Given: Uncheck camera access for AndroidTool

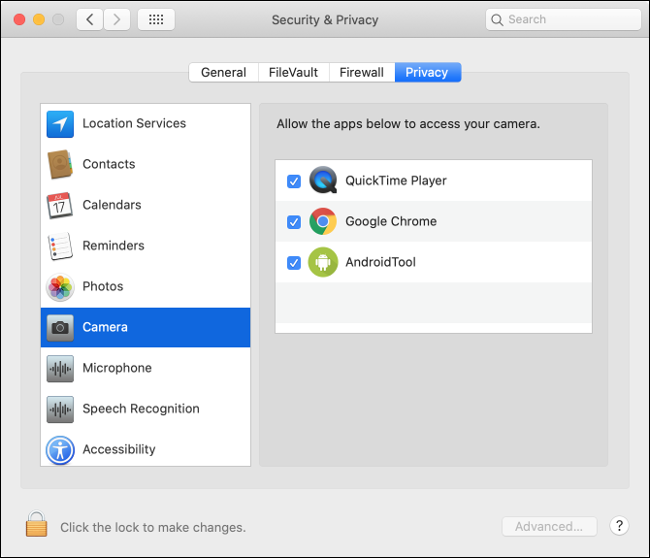Looking at the screenshot, I should [294, 263].
